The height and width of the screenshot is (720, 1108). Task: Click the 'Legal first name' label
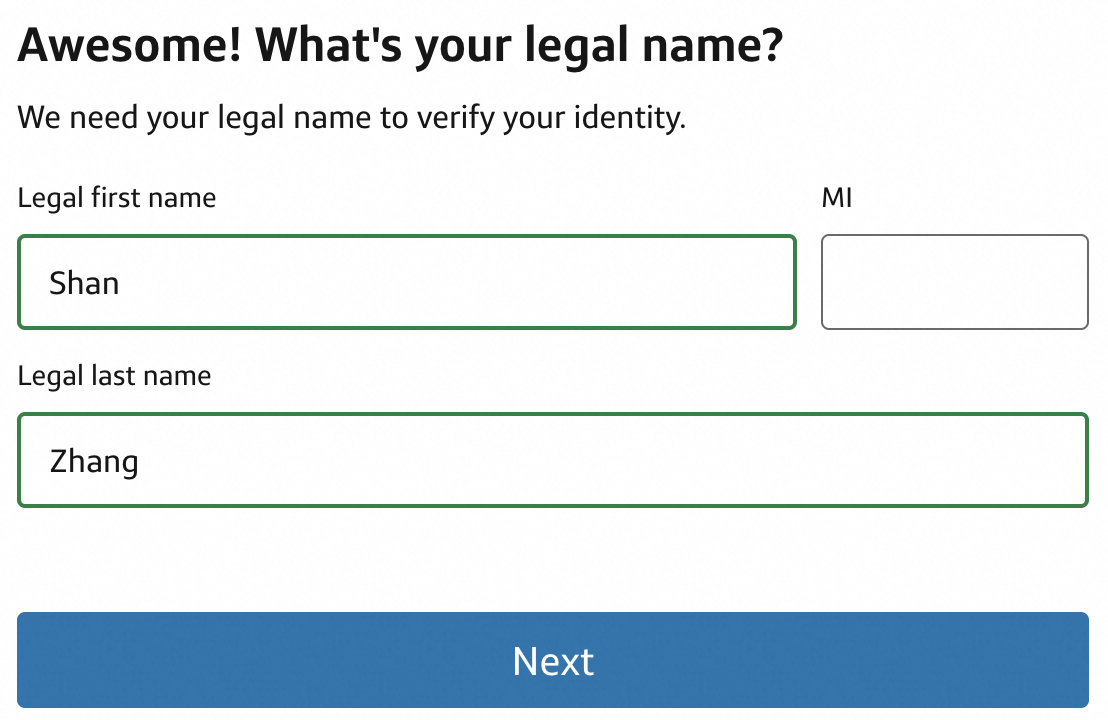(117, 198)
